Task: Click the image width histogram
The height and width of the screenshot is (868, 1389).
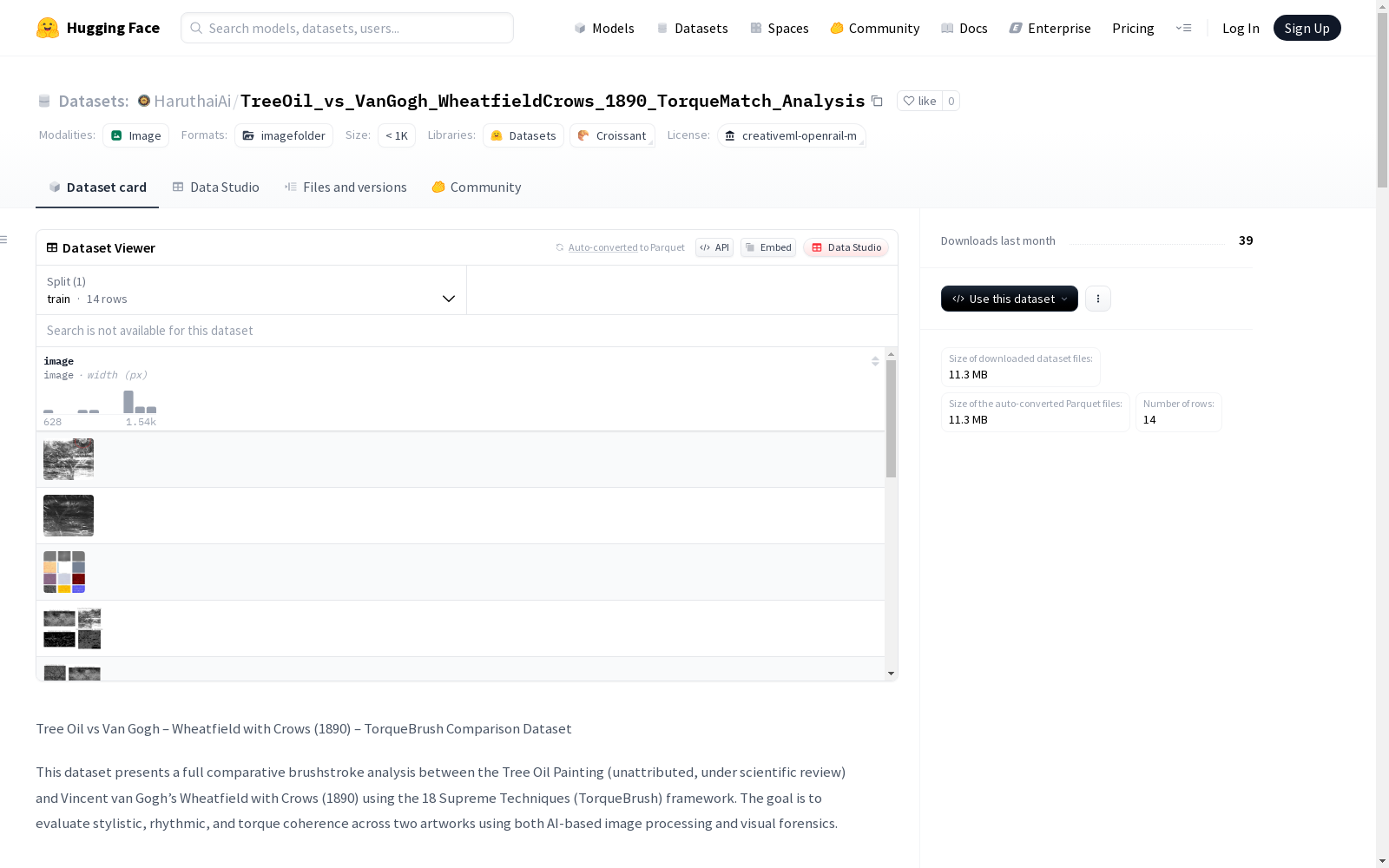Action: [x=100, y=402]
